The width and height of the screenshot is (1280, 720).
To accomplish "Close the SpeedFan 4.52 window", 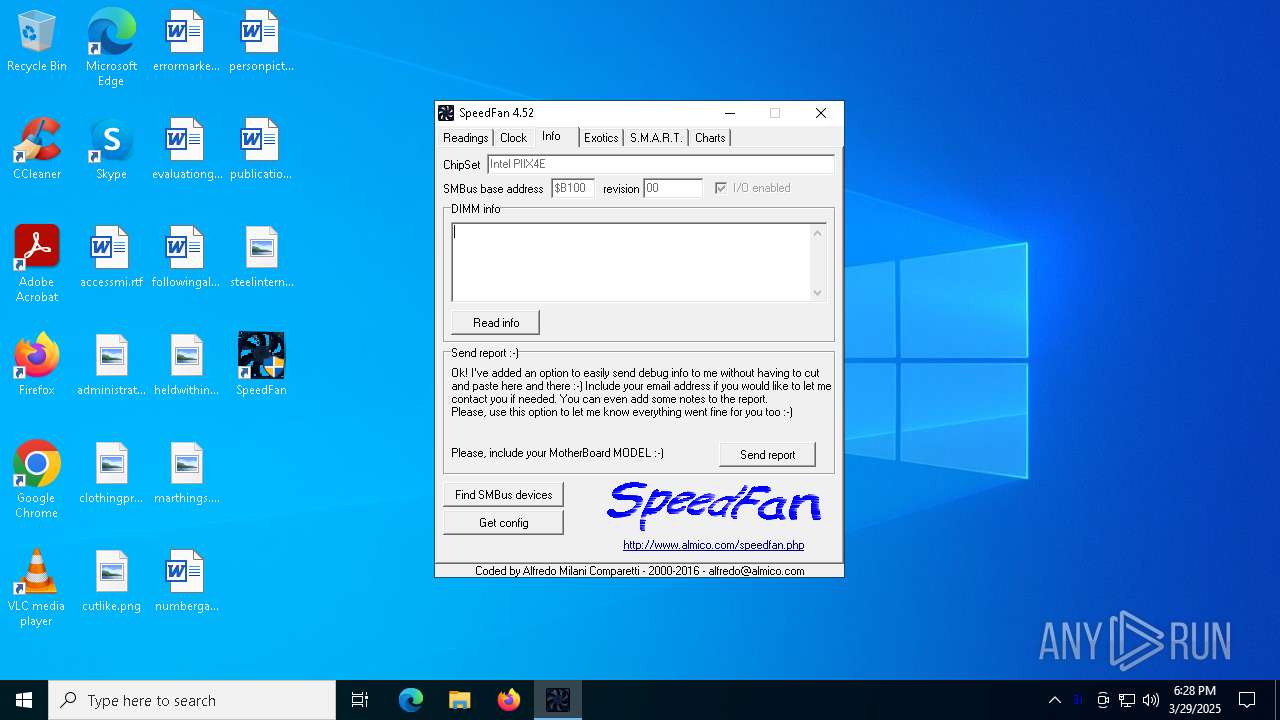I will pyautogui.click(x=821, y=113).
